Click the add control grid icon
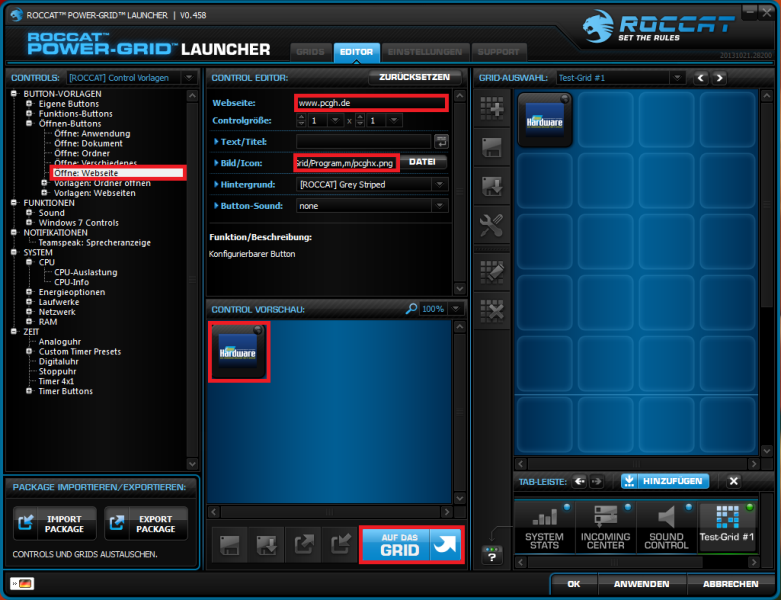 point(492,108)
